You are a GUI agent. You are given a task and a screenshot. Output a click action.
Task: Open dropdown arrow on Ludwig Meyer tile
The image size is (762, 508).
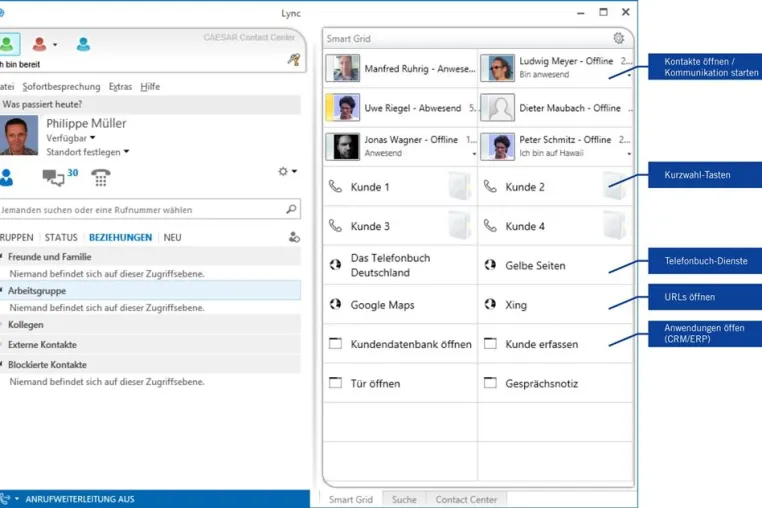pyautogui.click(x=629, y=75)
